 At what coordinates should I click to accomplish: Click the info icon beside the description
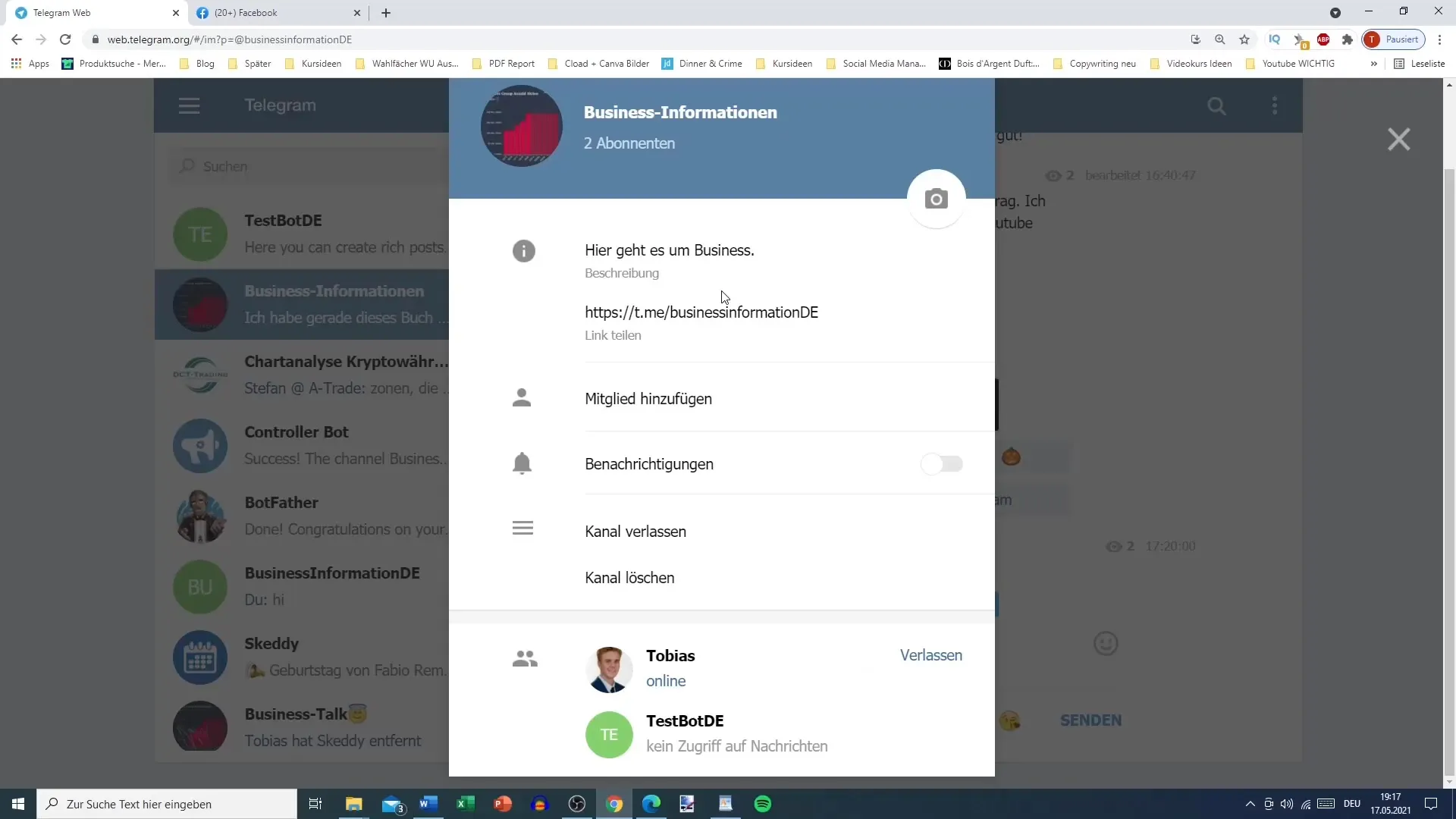coord(523,251)
